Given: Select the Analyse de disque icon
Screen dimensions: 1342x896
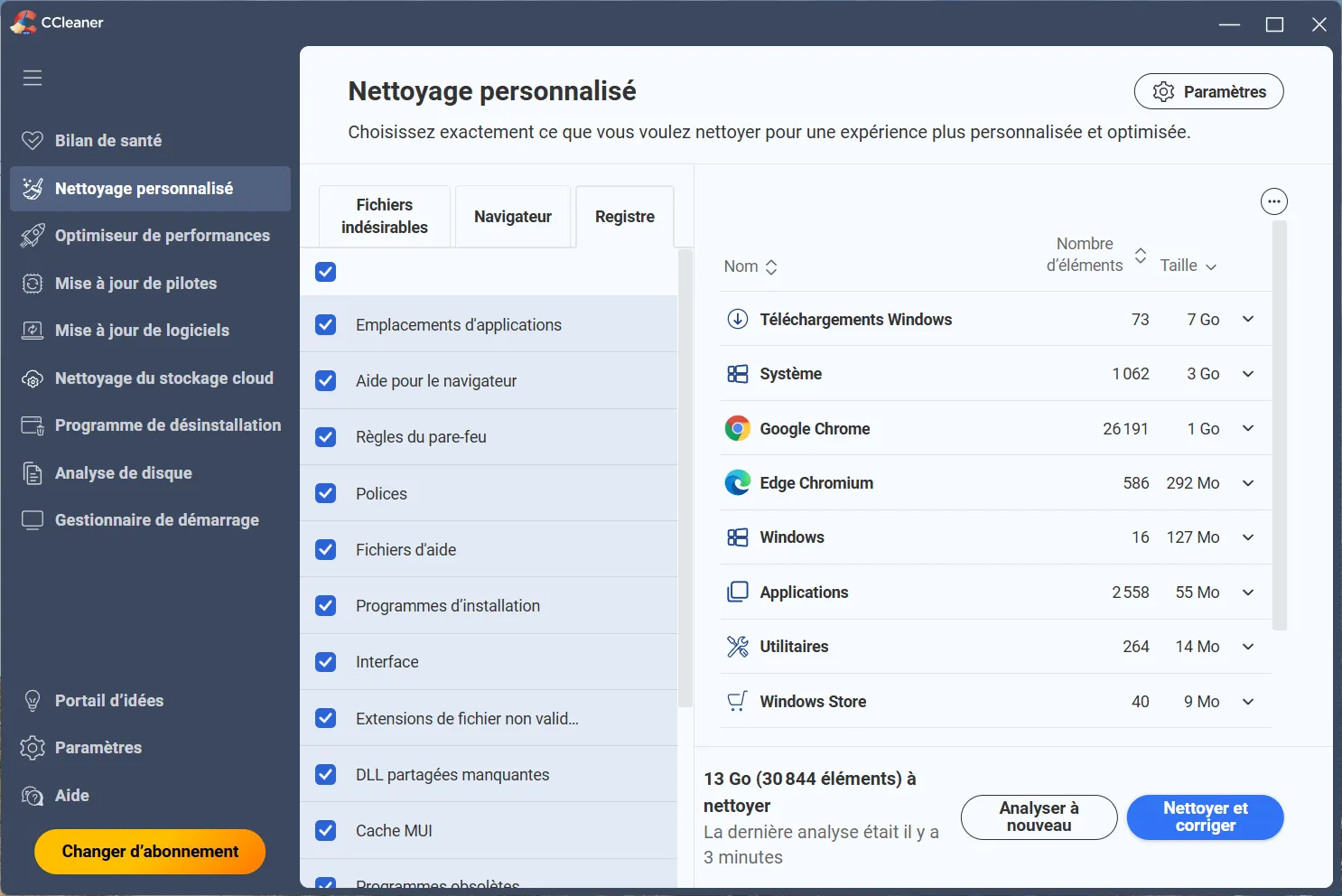Looking at the screenshot, I should (33, 472).
